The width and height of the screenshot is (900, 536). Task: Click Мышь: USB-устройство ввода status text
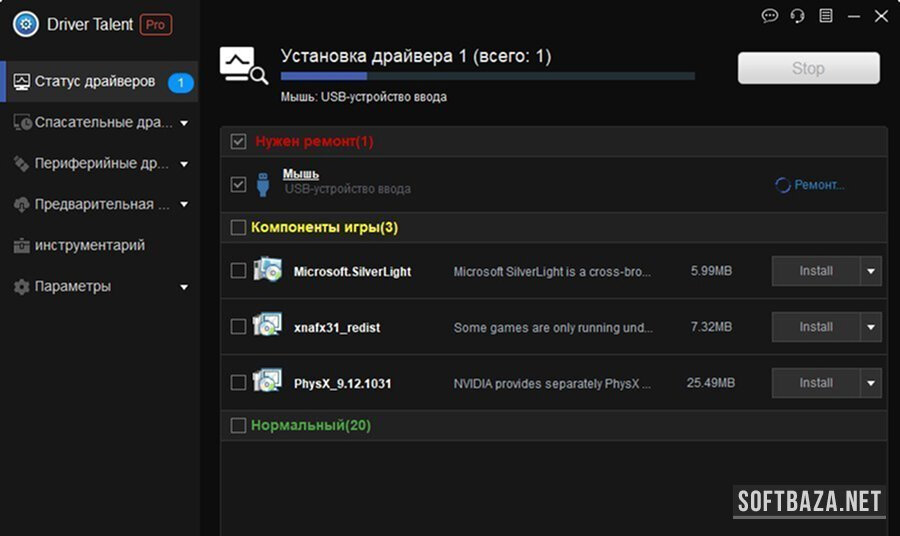[363, 97]
